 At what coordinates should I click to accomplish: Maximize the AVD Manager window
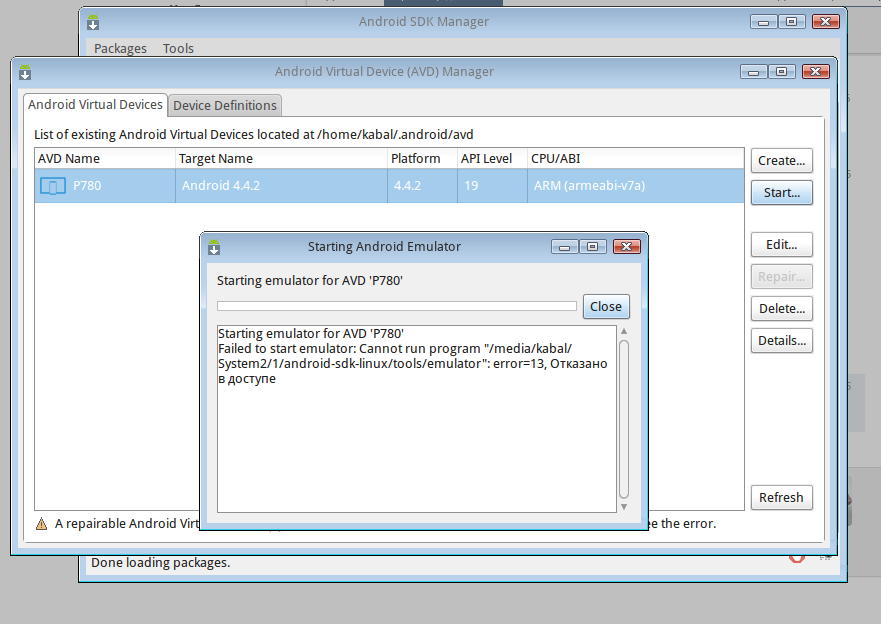pyautogui.click(x=782, y=71)
